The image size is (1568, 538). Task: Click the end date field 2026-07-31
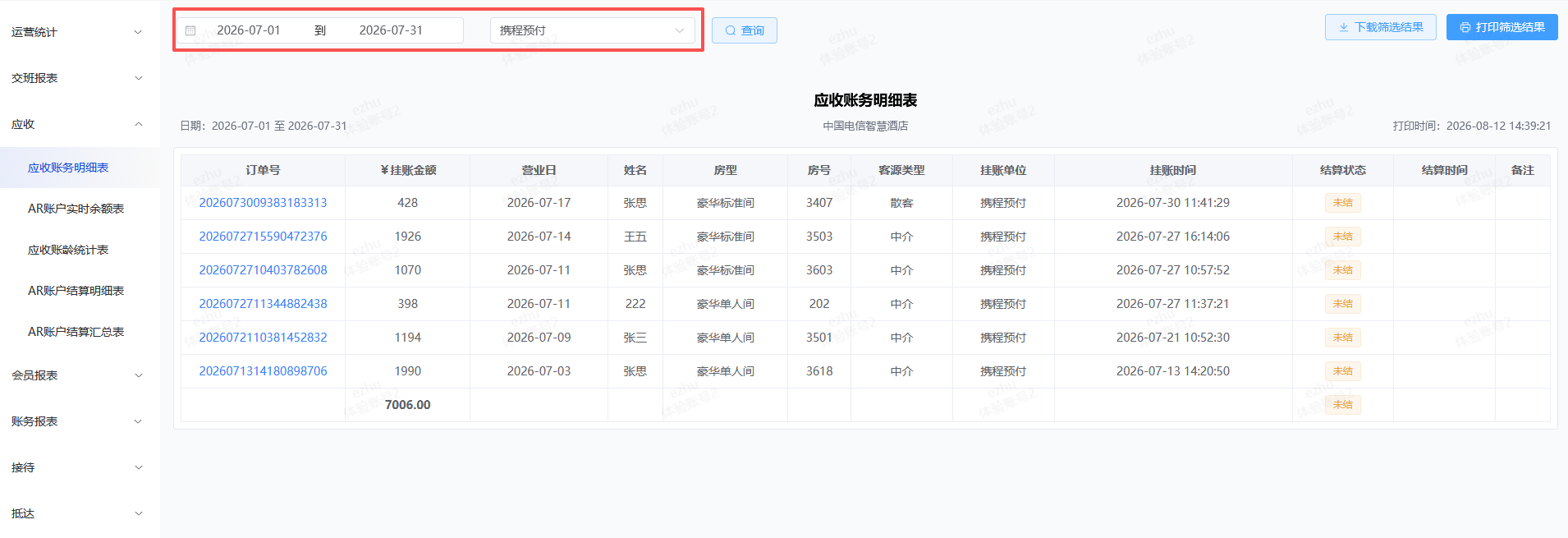[391, 30]
